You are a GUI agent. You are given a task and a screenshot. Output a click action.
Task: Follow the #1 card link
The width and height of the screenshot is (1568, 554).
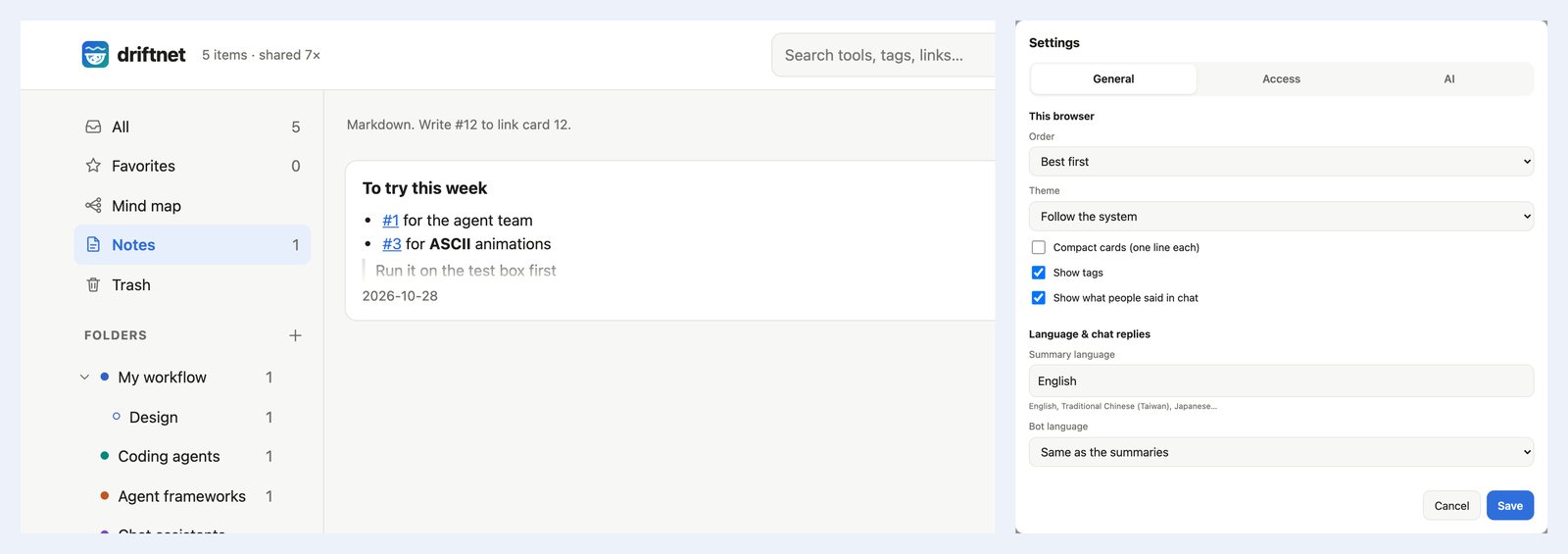pyautogui.click(x=391, y=221)
